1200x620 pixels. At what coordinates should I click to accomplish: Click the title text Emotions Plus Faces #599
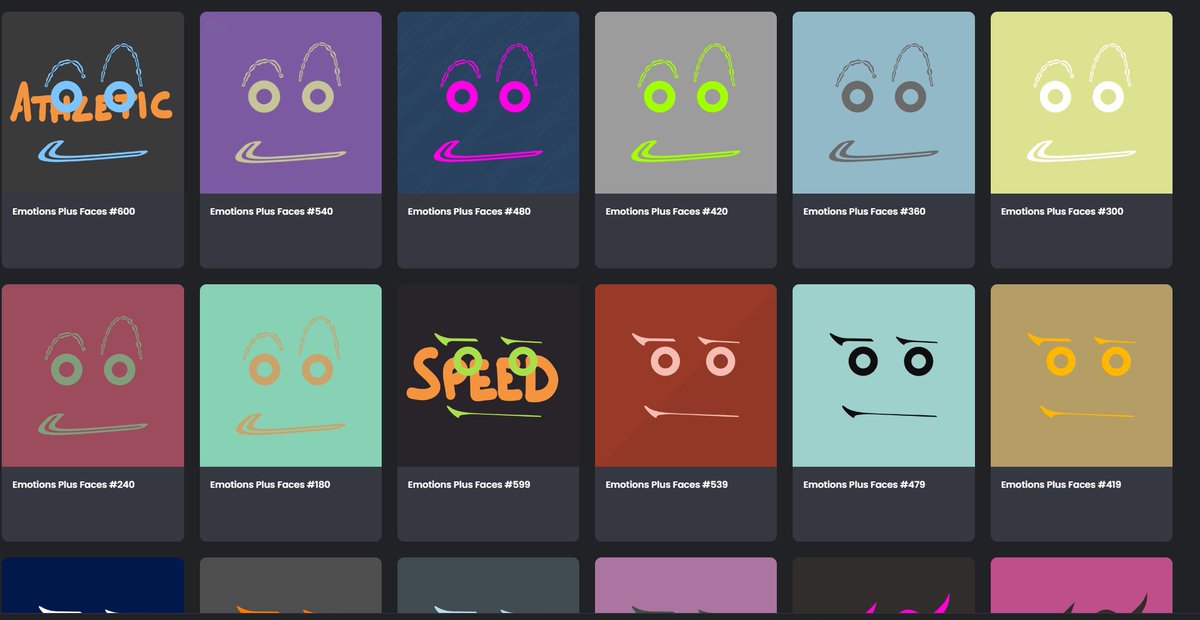pyautogui.click(x=469, y=485)
